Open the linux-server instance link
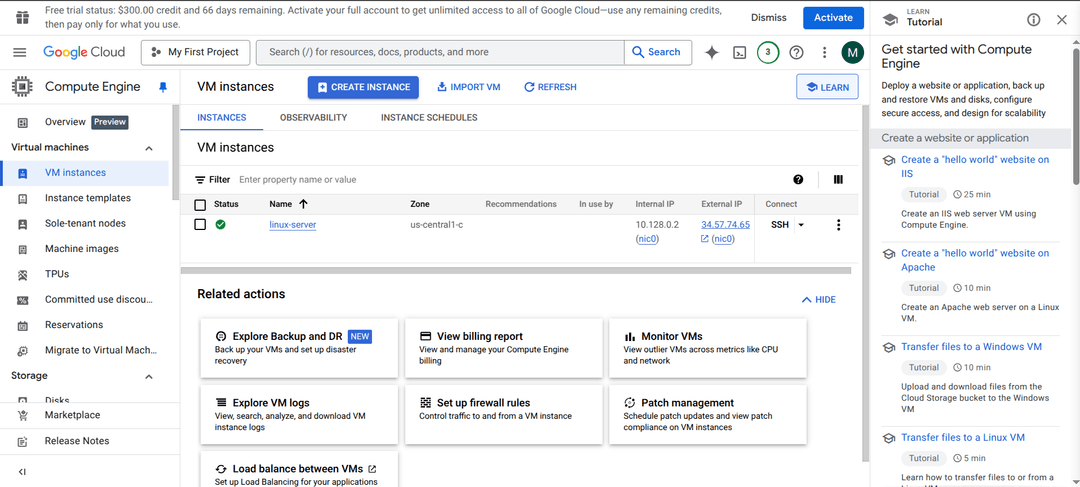 [293, 225]
